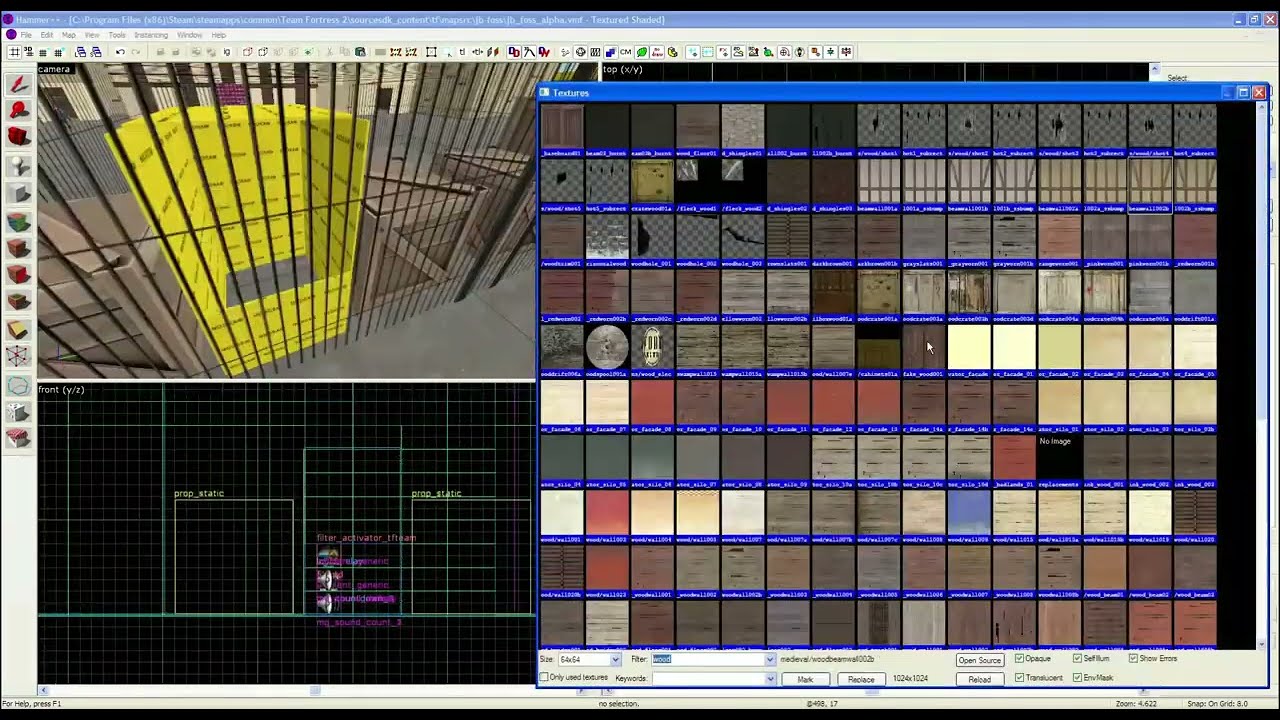Open the Map menu
This screenshot has height=720, width=1280.
68,35
